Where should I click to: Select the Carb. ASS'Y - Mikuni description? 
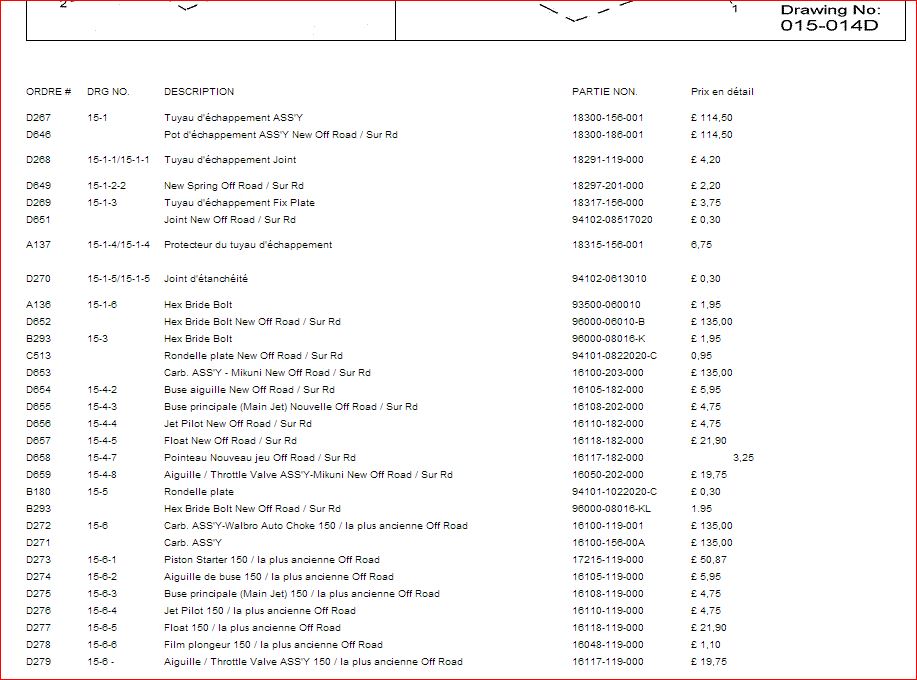(x=267, y=373)
